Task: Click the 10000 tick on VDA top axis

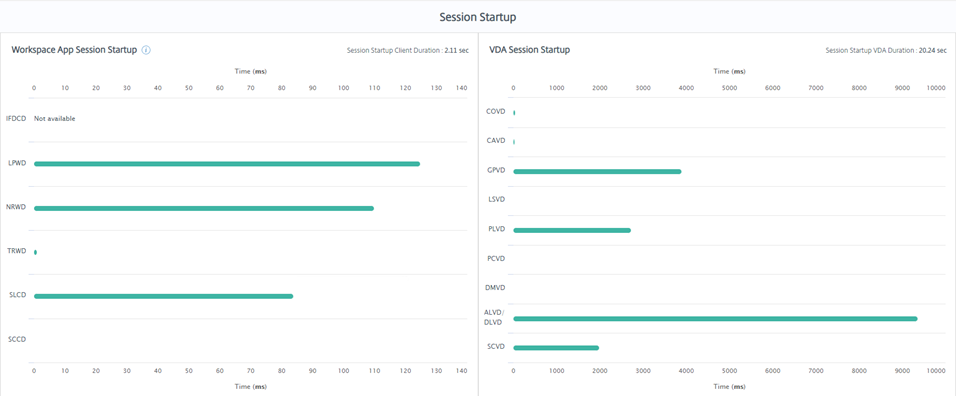Action: [935, 88]
